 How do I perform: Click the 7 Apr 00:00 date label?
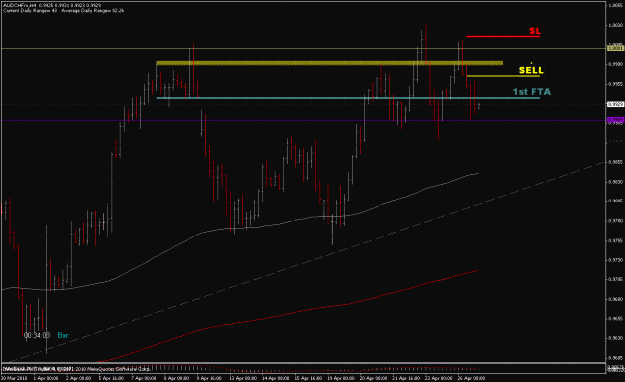(143, 378)
